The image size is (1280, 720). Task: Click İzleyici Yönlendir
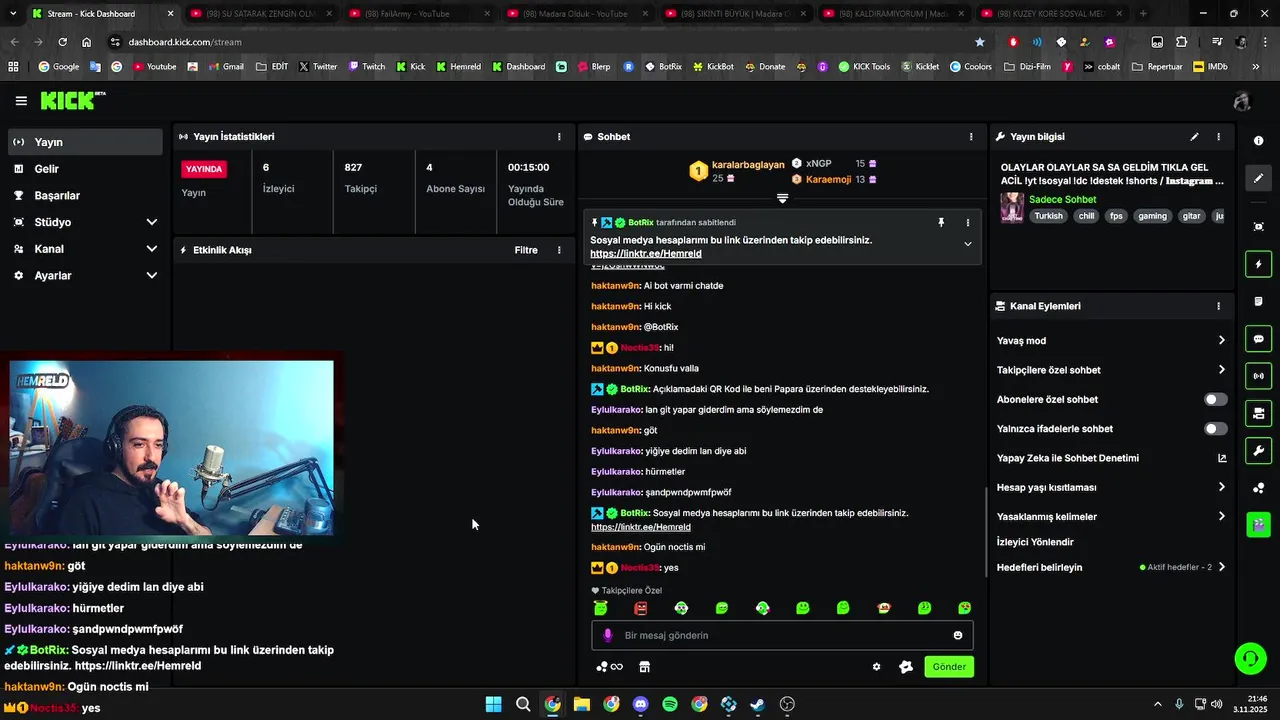1035,542
